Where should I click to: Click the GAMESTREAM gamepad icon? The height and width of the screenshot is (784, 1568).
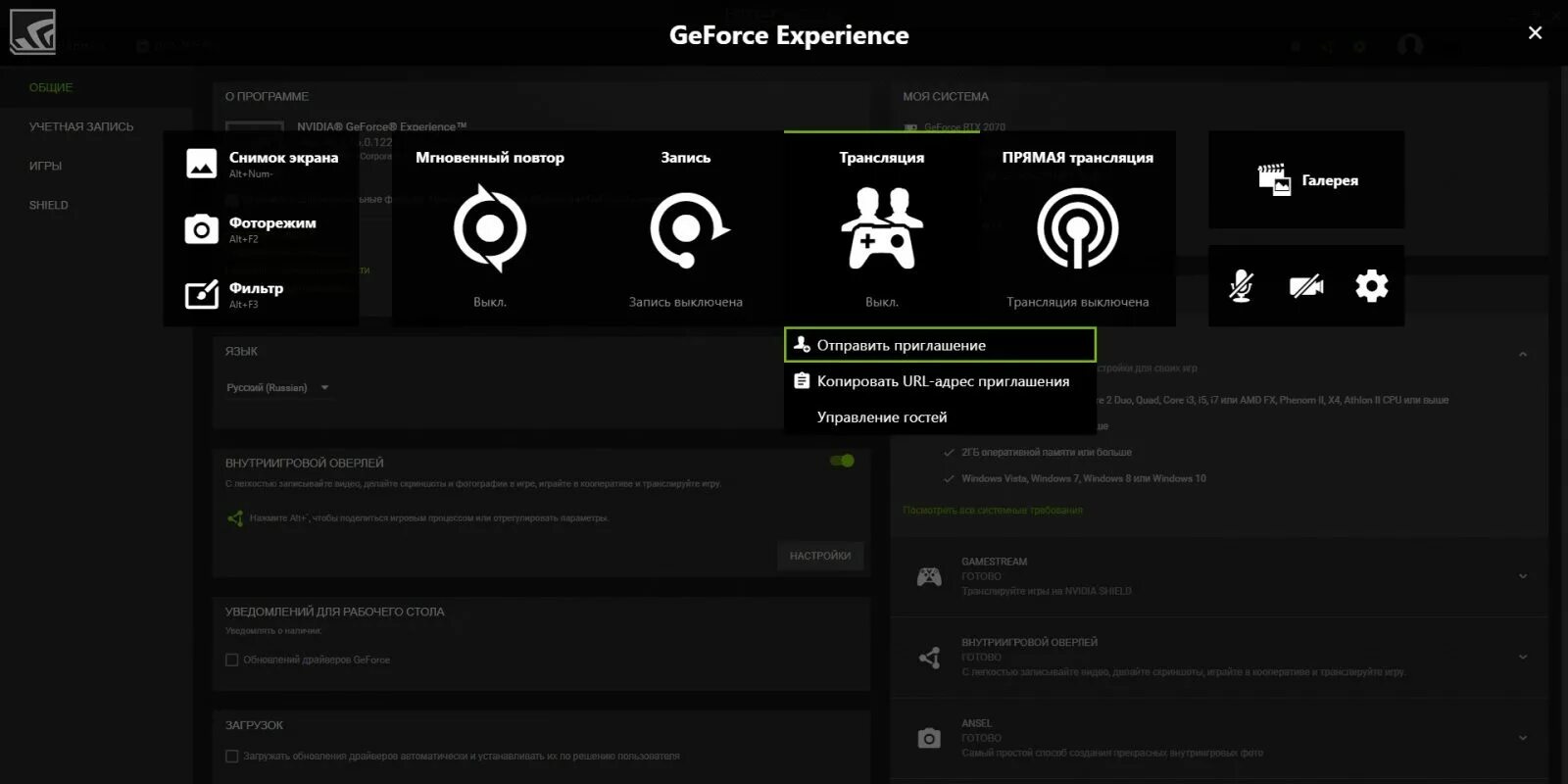click(929, 576)
